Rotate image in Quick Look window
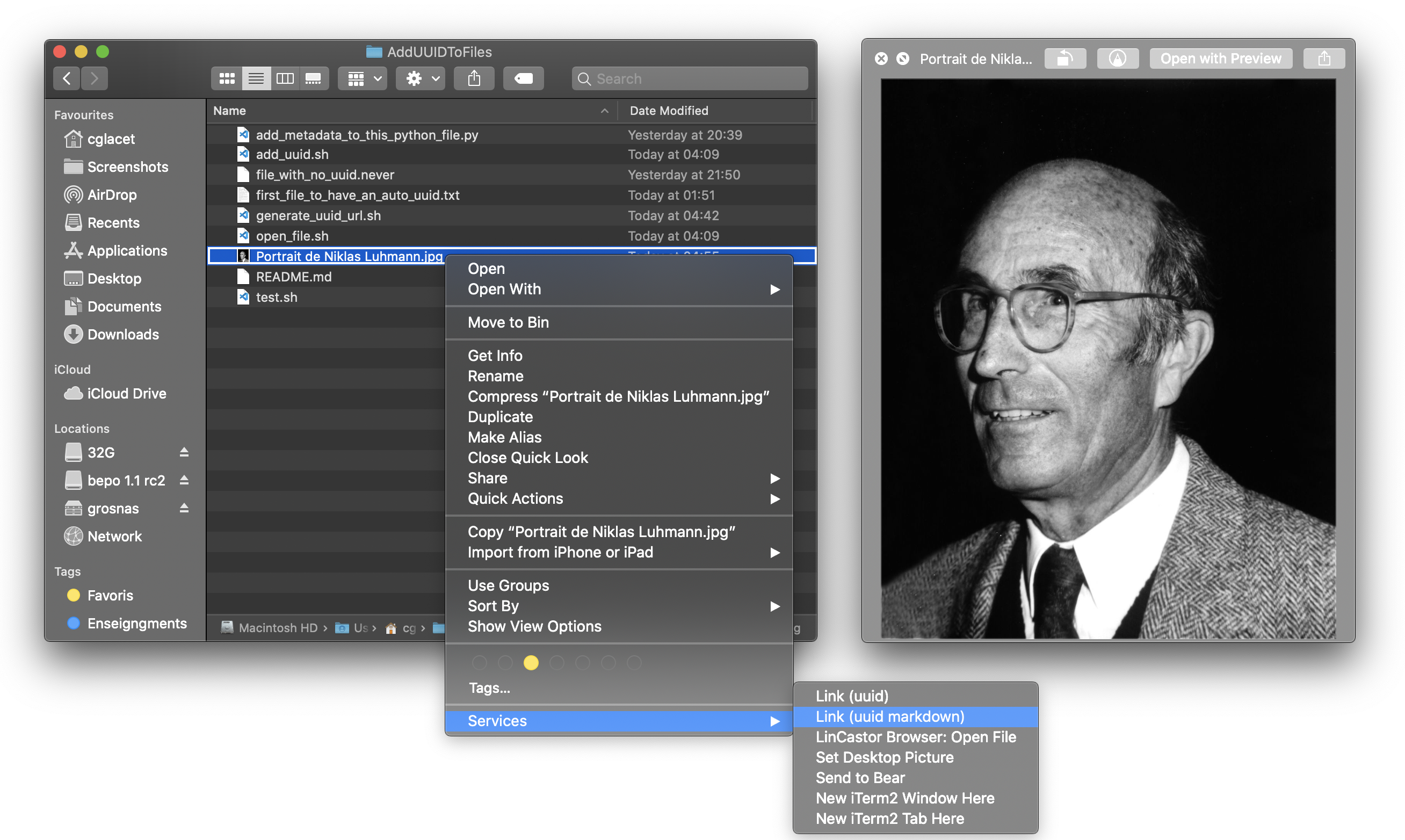Viewport: 1405px width, 840px height. [x=1064, y=59]
